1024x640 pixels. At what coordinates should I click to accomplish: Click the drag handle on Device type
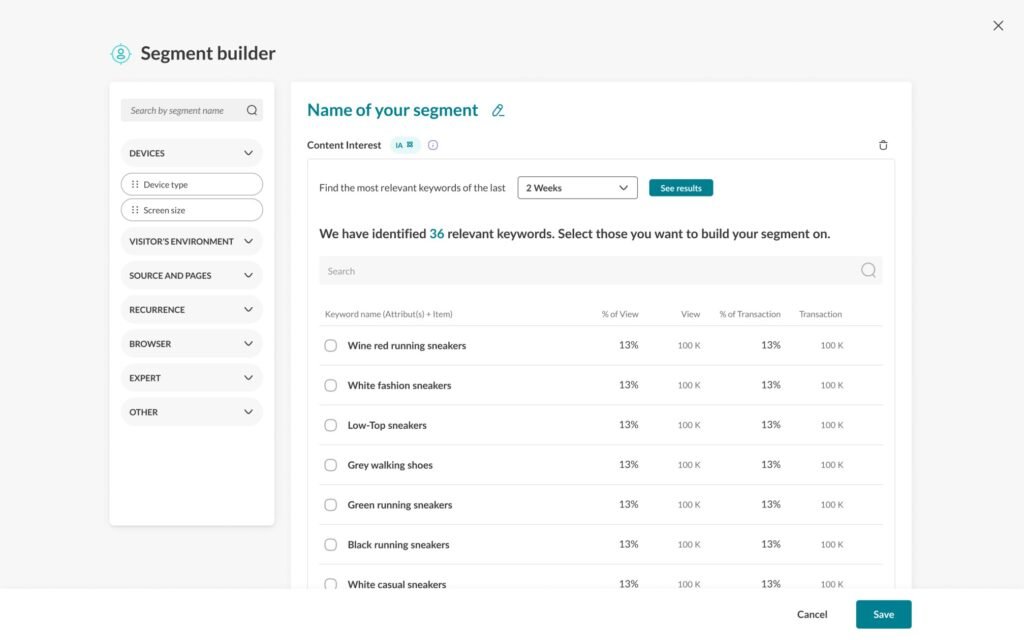coord(135,184)
